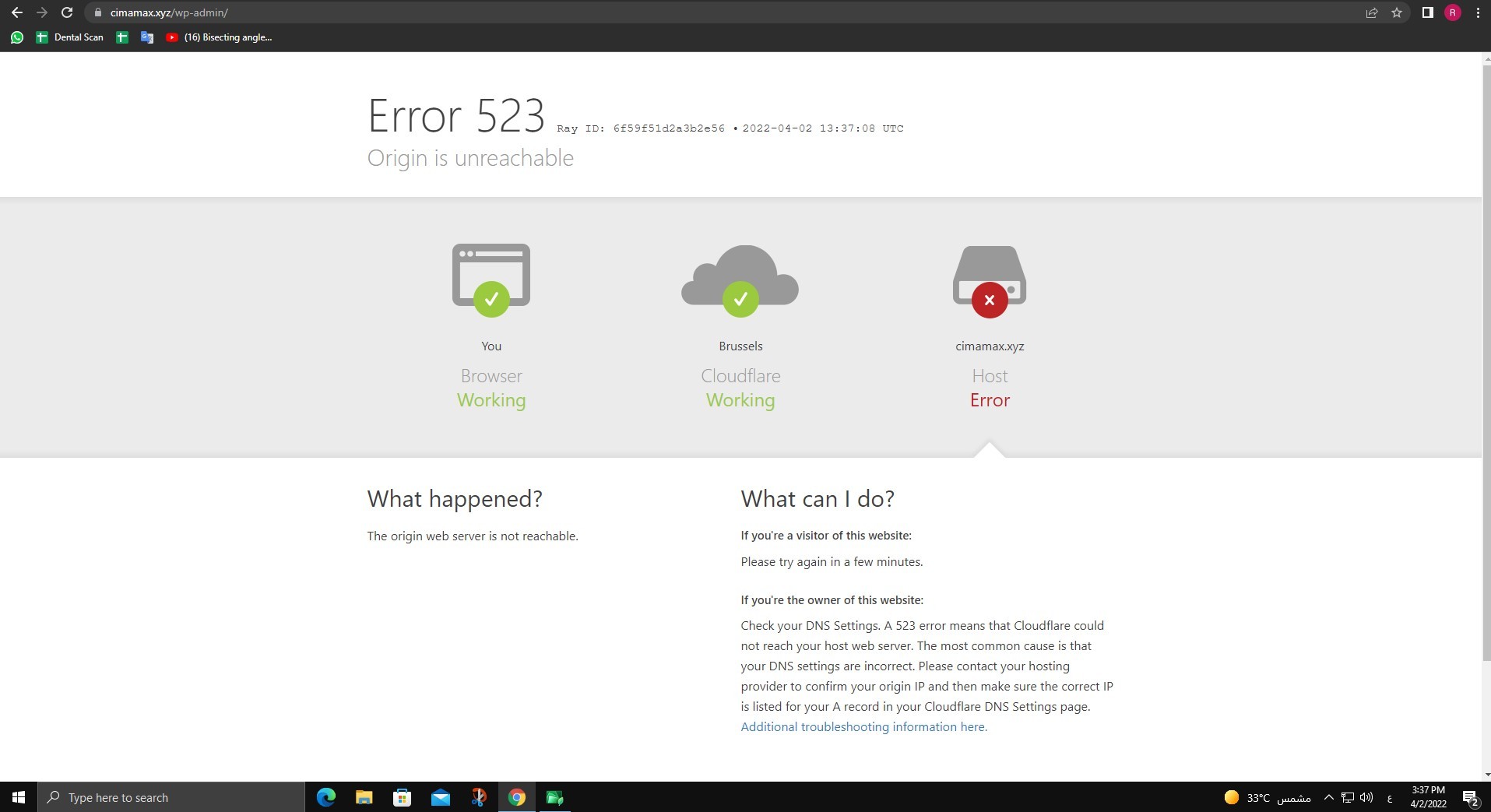1491x812 pixels.
Task: Click the page's vertical scrollbar
Action: (1486, 362)
